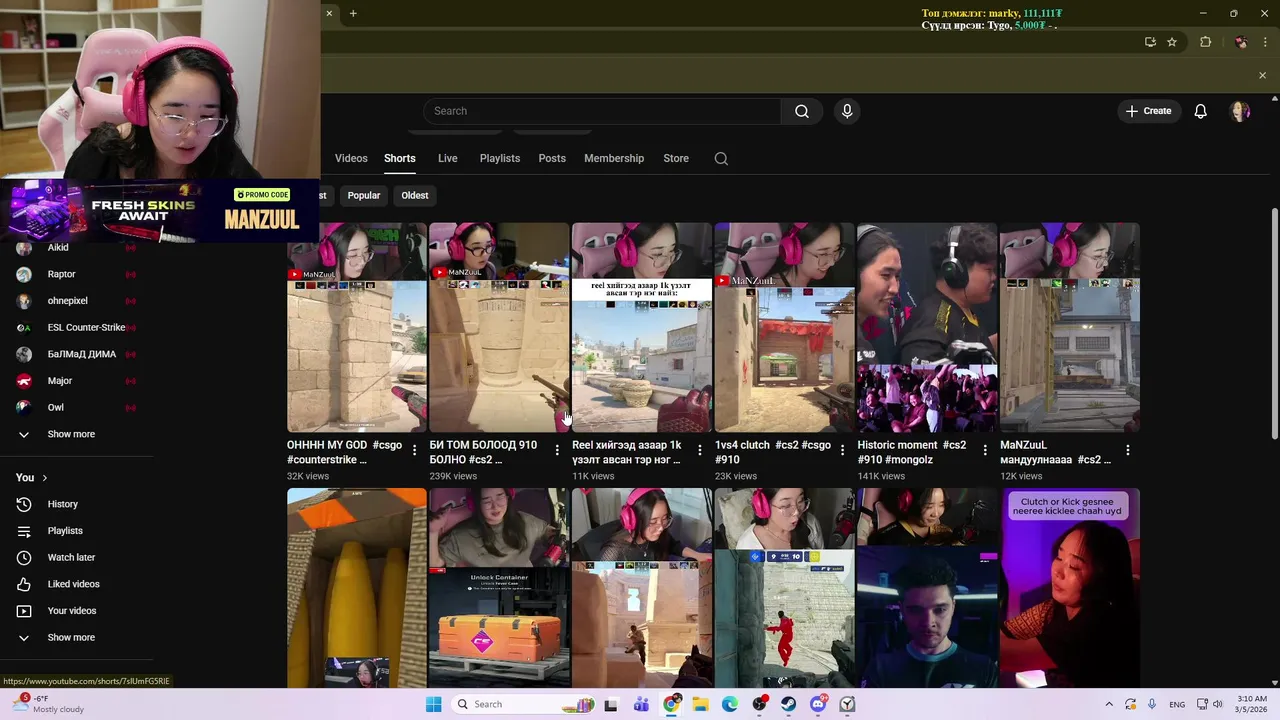Open YouTube notifications bell
The height and width of the screenshot is (720, 1280).
pyautogui.click(x=1201, y=111)
